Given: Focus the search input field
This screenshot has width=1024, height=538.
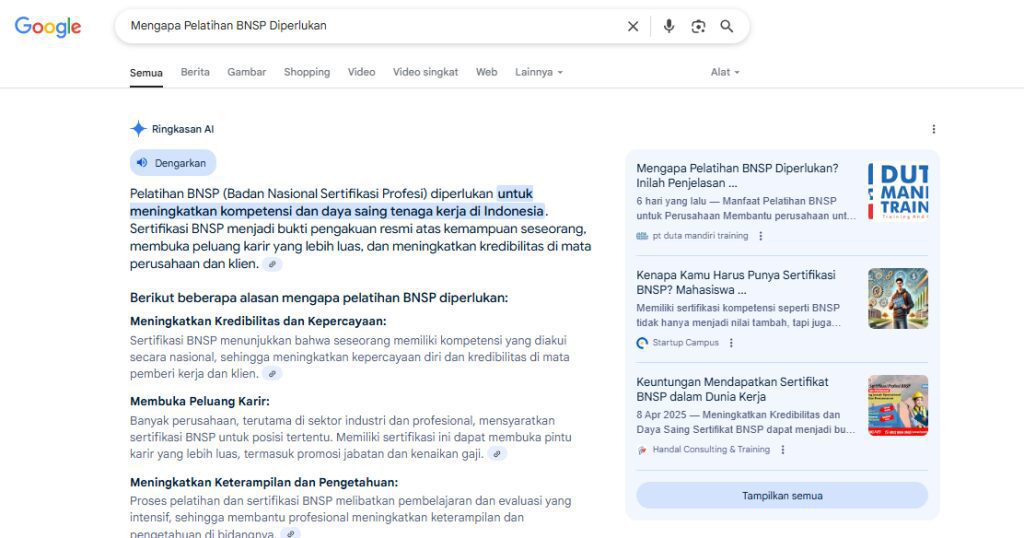Looking at the screenshot, I should click(x=372, y=26).
